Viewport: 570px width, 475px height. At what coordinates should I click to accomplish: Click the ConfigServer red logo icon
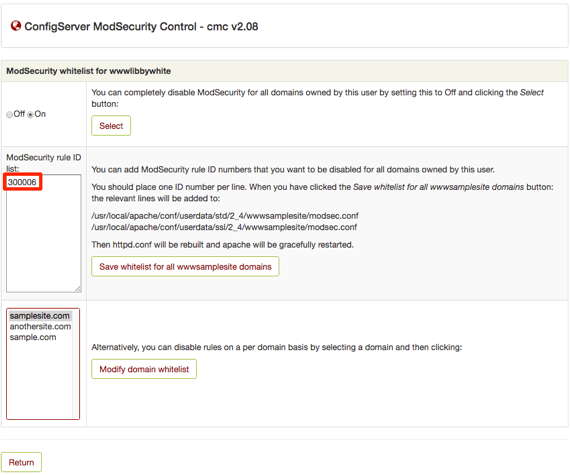[16, 26]
